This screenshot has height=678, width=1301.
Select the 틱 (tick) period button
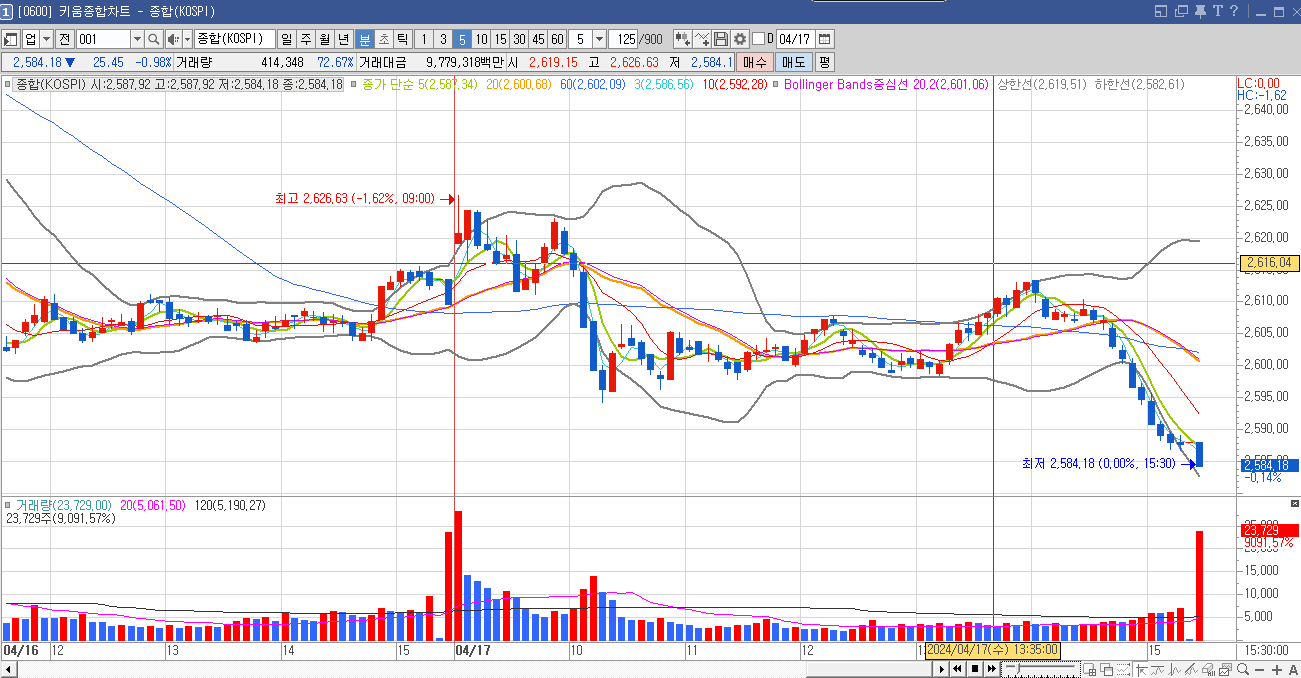click(402, 39)
